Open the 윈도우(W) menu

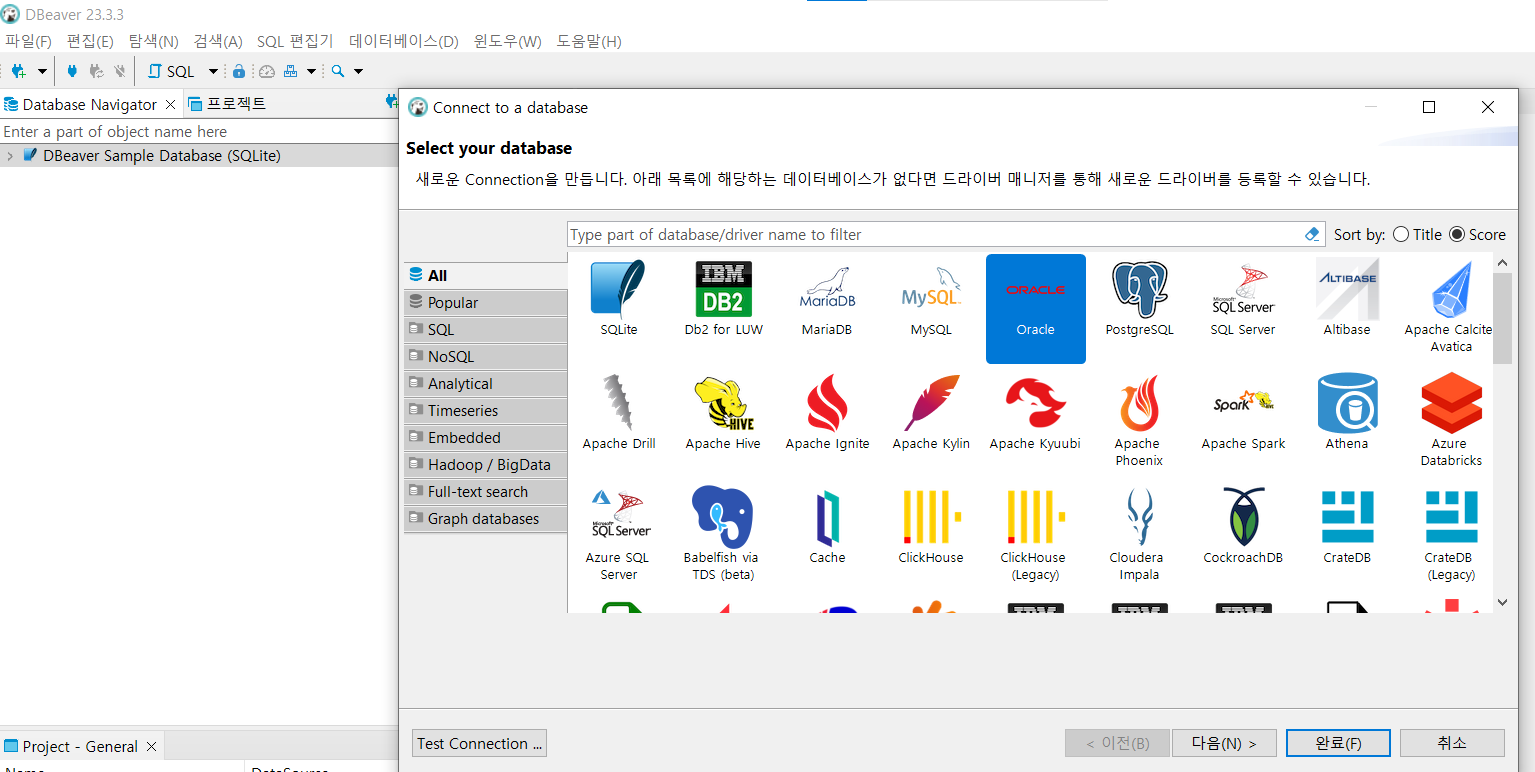tap(507, 41)
